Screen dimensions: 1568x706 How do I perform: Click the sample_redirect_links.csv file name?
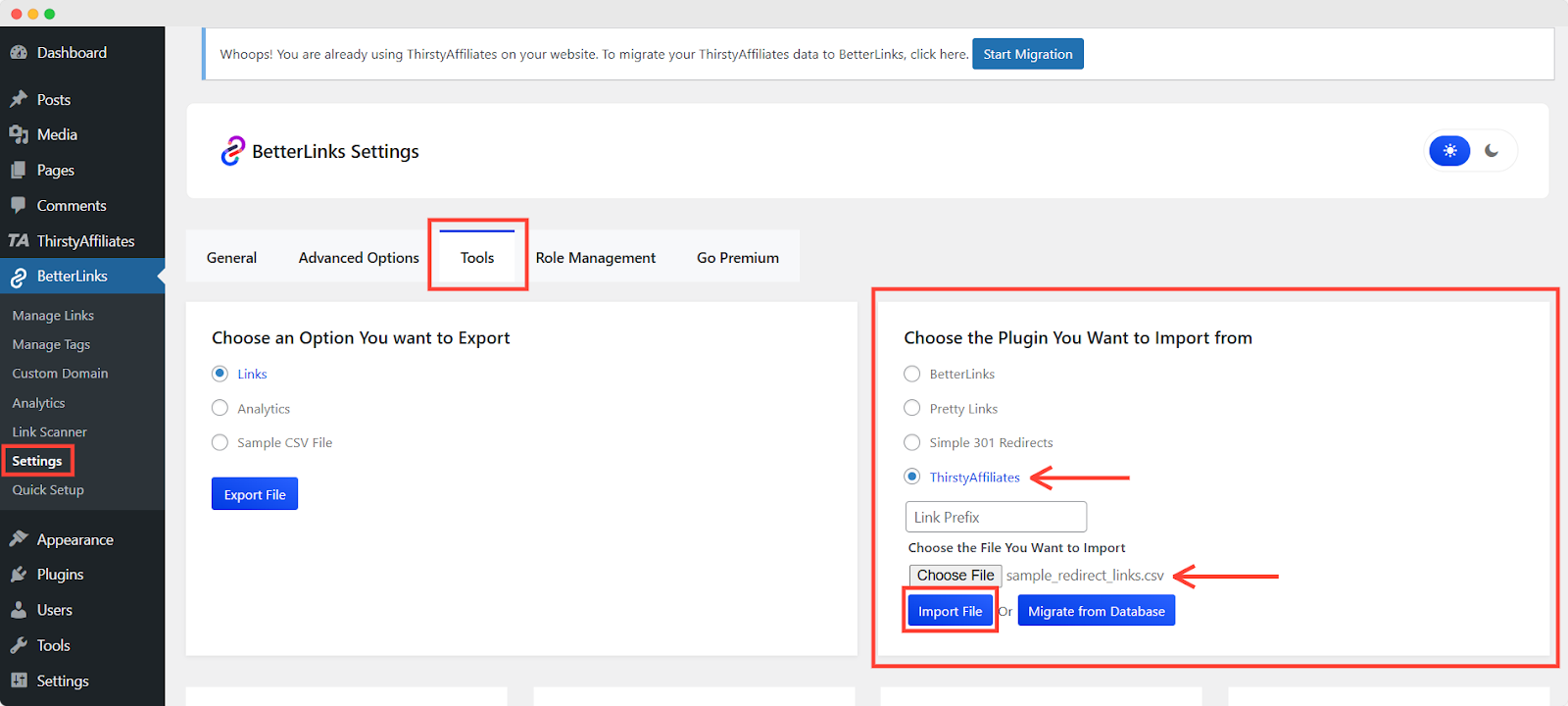[x=1085, y=576]
